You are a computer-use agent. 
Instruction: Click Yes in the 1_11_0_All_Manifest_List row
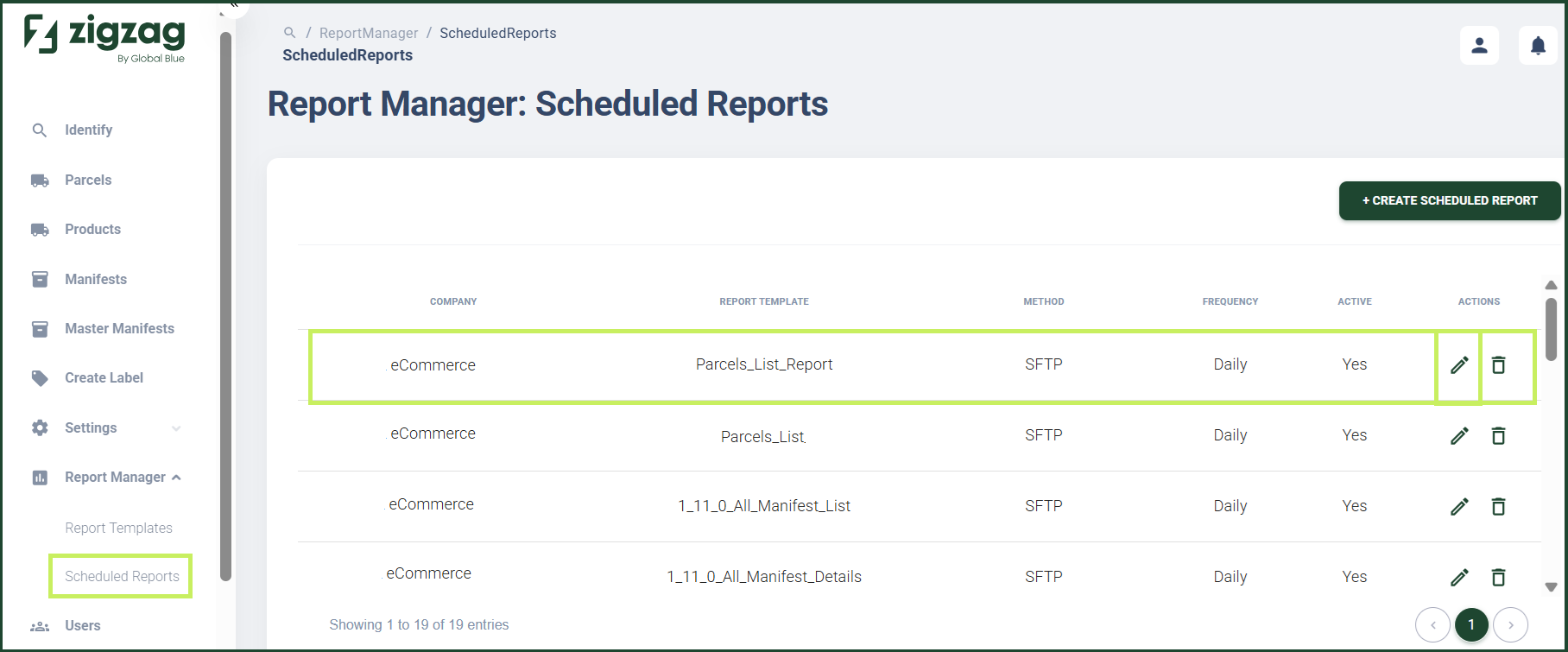coord(1355,506)
